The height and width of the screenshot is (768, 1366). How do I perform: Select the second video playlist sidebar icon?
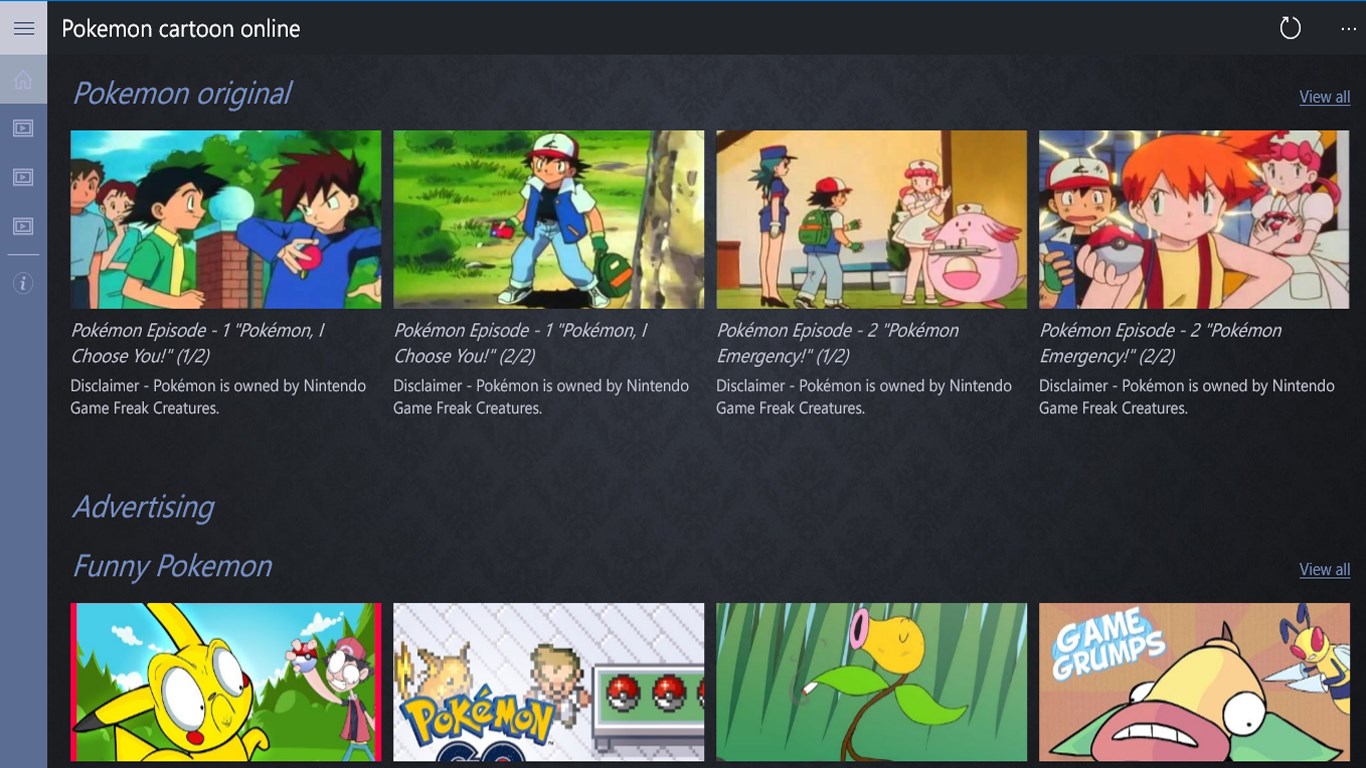pyautogui.click(x=22, y=177)
